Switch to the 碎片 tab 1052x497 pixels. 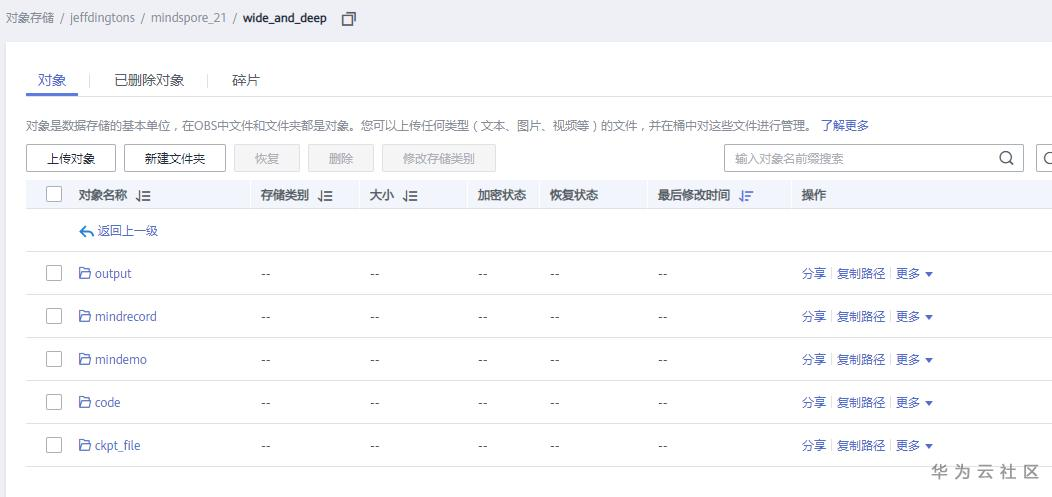(x=246, y=80)
